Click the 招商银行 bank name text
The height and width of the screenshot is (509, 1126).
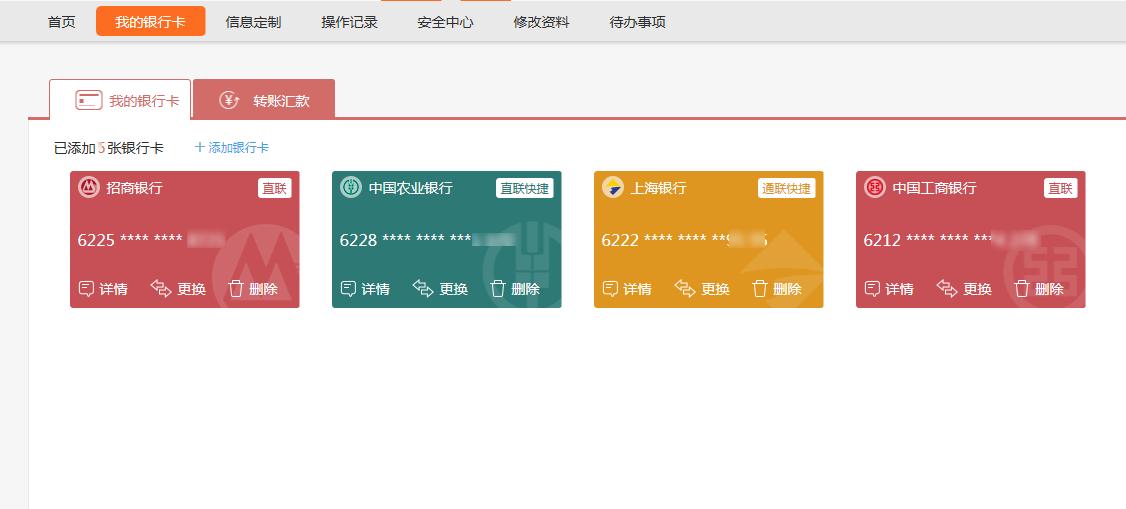[134, 188]
